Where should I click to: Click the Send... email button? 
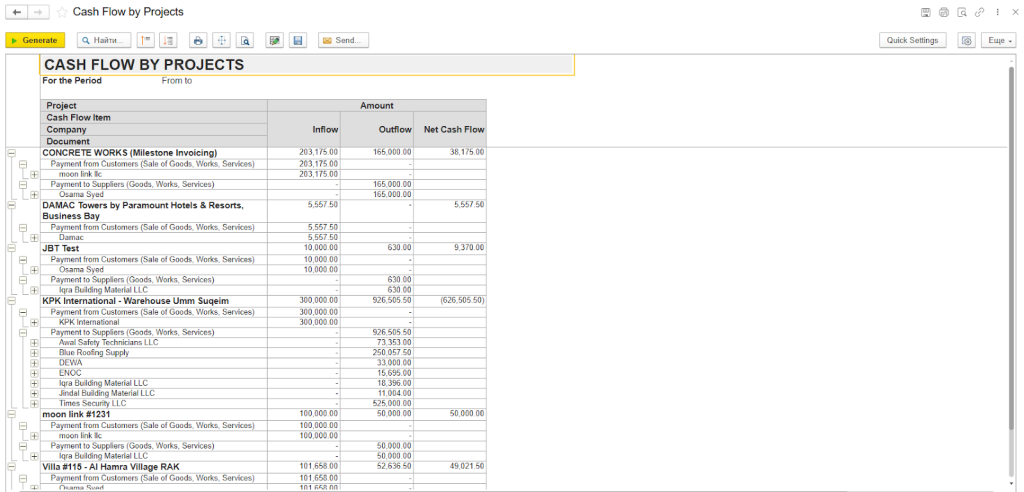[x=343, y=40]
